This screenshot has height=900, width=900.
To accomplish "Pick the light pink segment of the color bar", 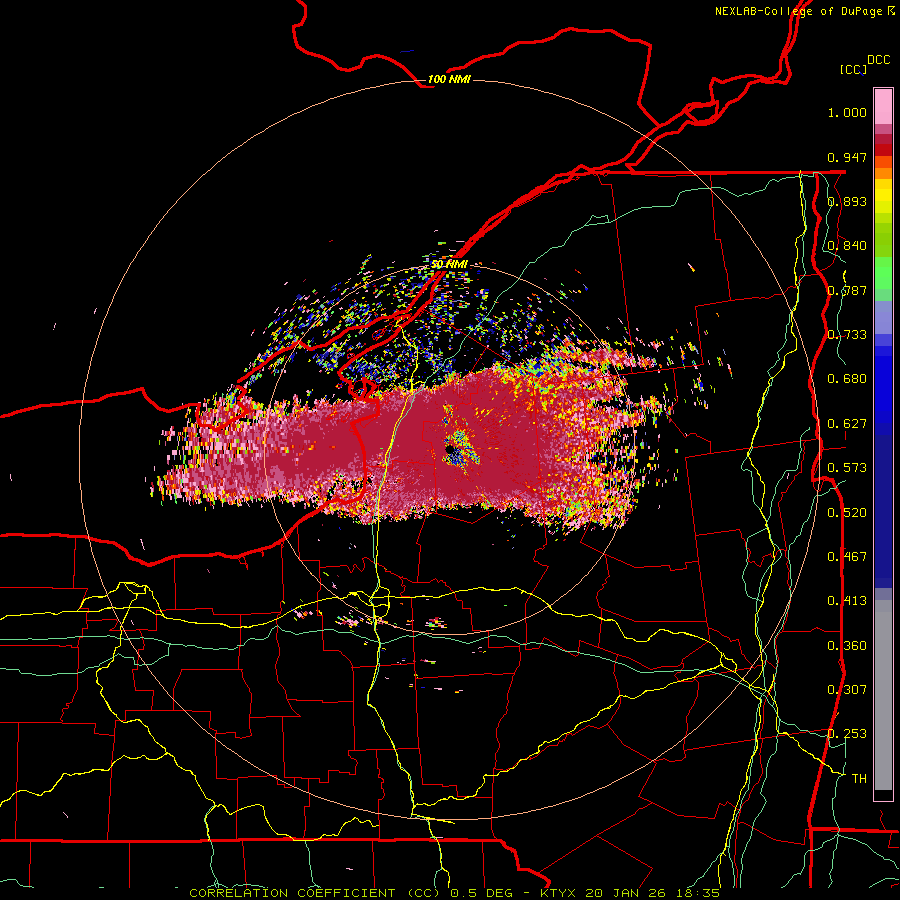I will pos(883,107).
